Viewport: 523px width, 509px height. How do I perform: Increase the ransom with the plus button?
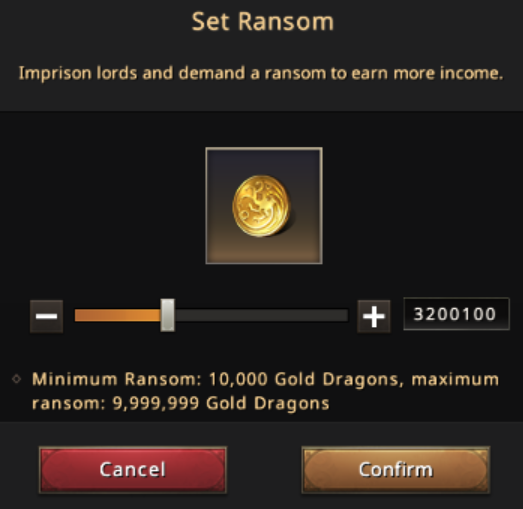click(374, 316)
